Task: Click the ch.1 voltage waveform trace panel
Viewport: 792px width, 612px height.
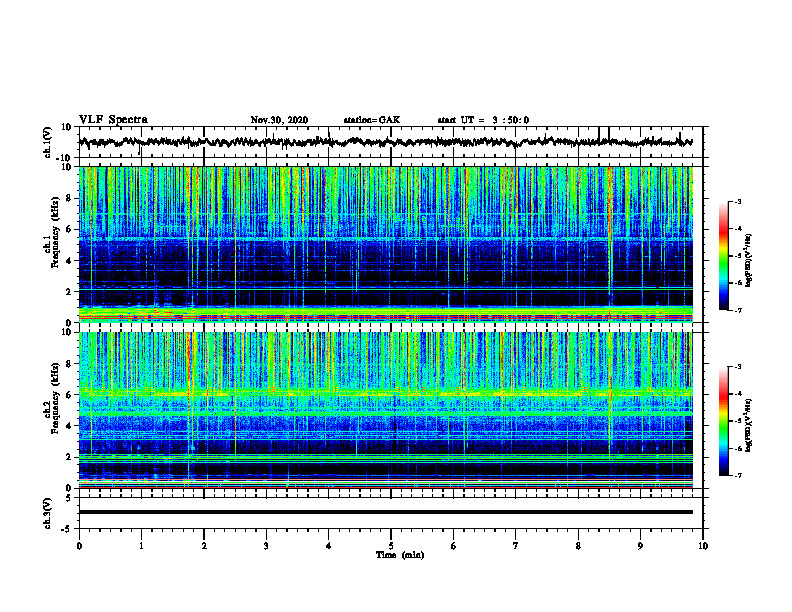Action: 390,142
